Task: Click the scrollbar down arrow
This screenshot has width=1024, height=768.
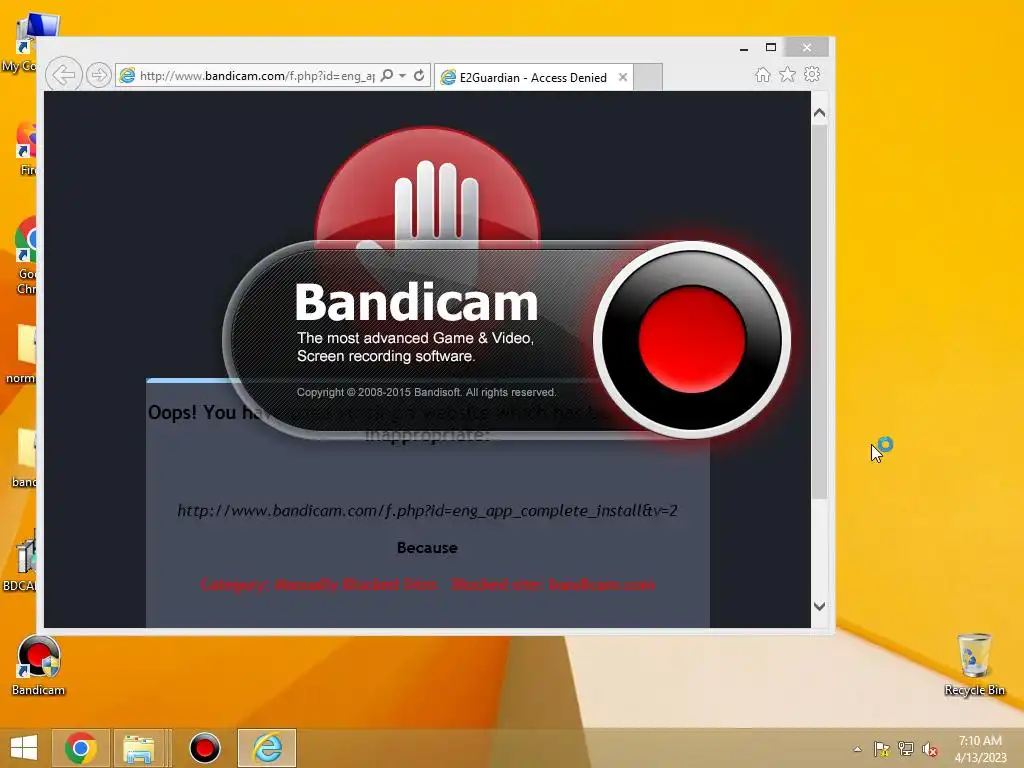Action: point(820,606)
